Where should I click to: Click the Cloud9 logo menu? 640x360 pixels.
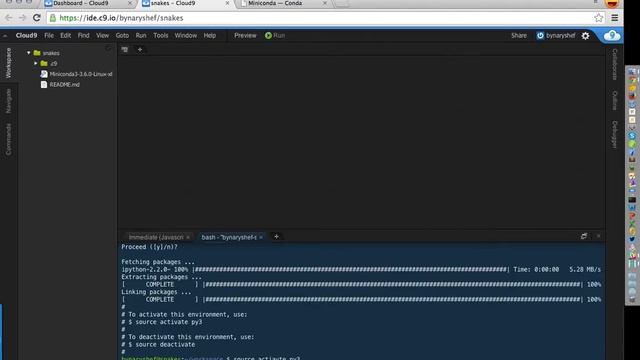click(26, 36)
